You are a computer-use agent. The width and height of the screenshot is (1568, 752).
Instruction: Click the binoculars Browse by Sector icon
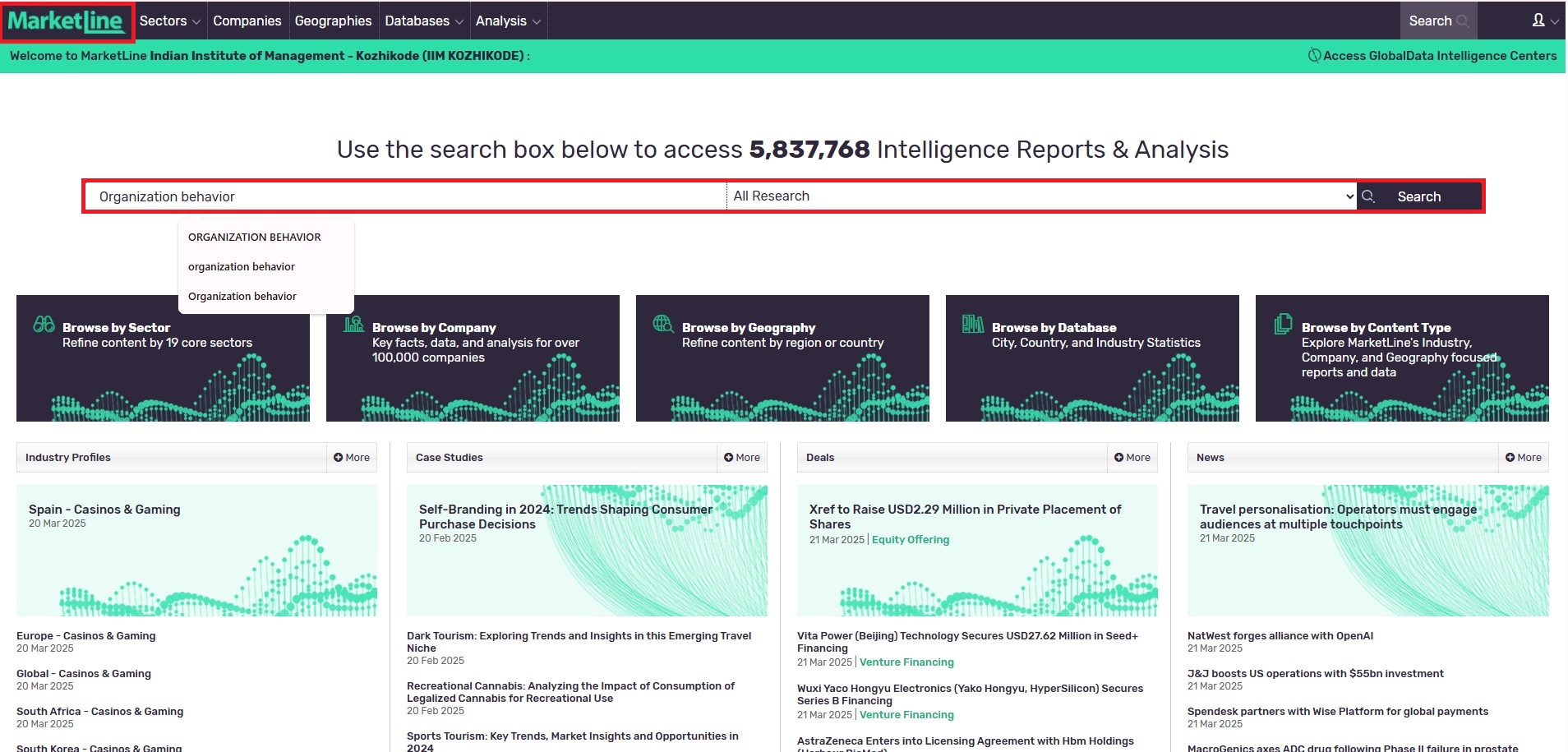(44, 325)
